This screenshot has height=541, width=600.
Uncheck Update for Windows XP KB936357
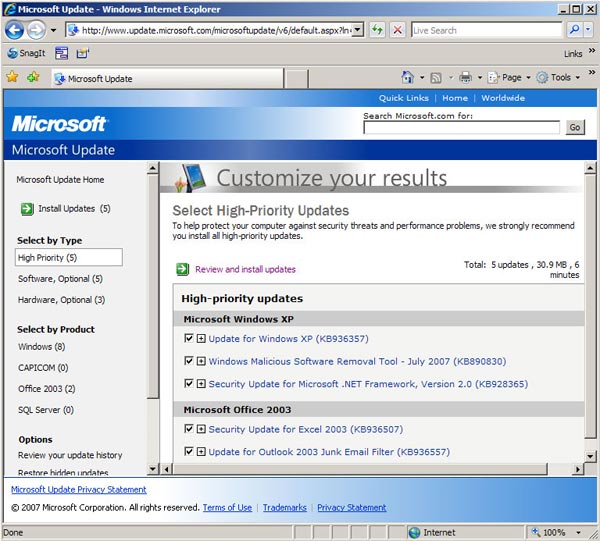coord(189,338)
